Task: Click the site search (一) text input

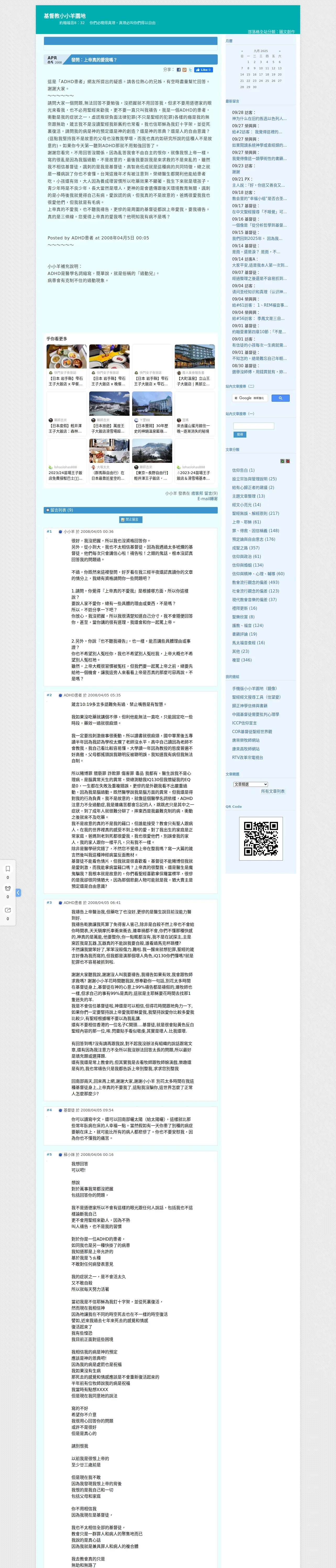Action: tap(254, 426)
